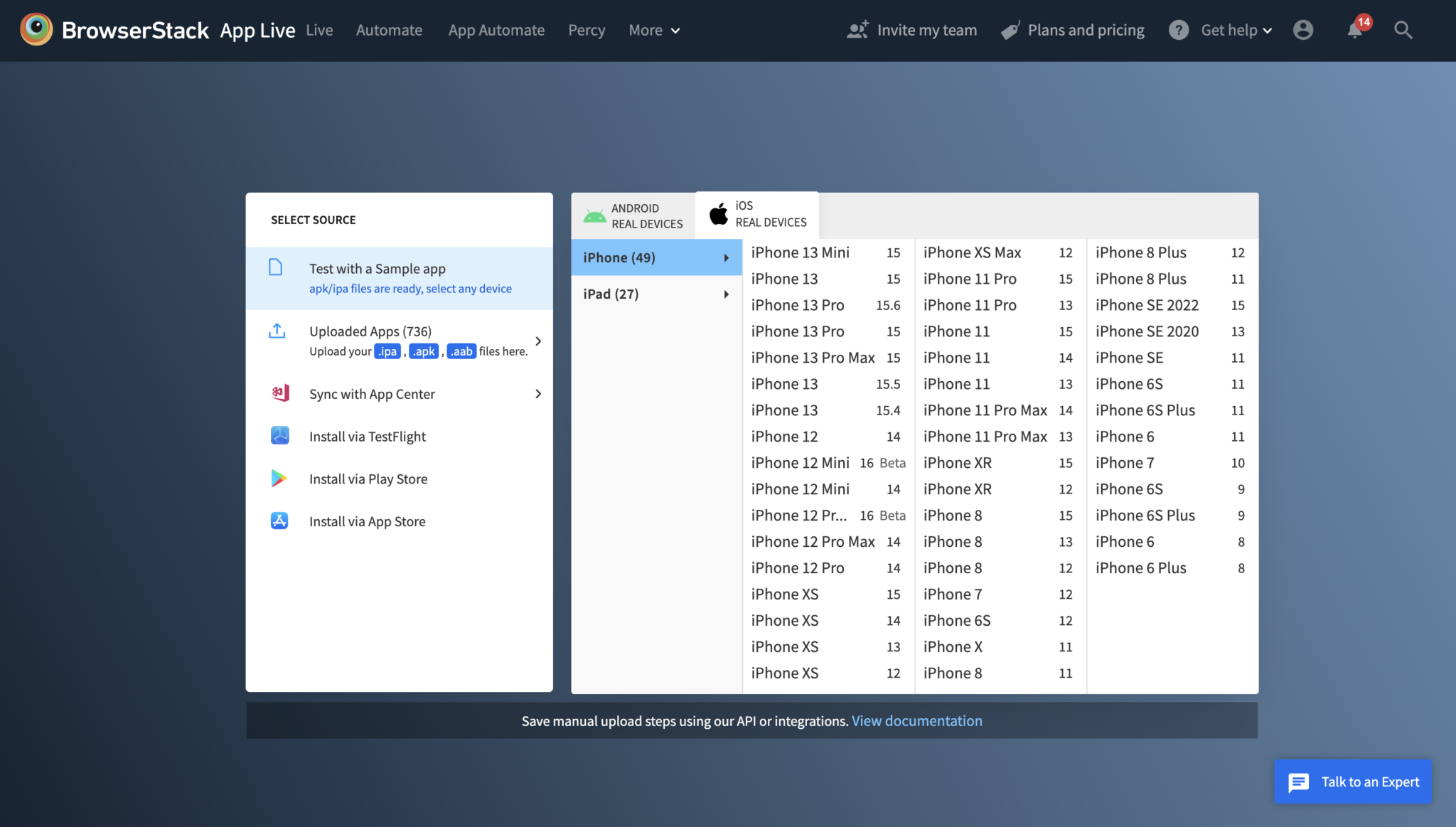Viewport: 1456px width, 827px height.
Task: Open the View documentation link
Action: tap(916, 720)
